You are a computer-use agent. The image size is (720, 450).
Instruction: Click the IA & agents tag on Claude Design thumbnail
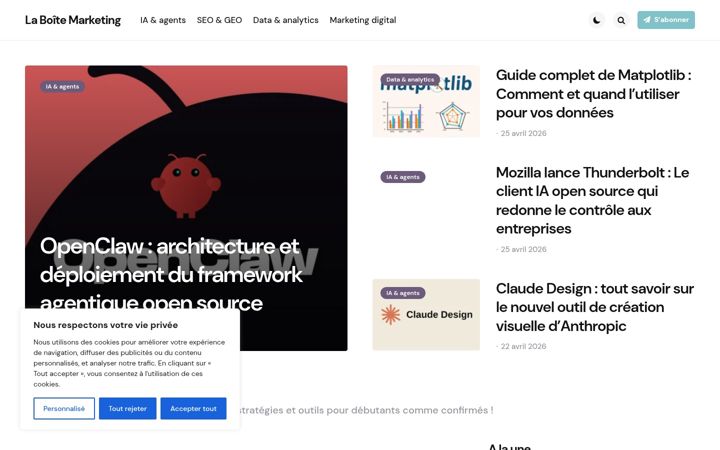(x=403, y=292)
